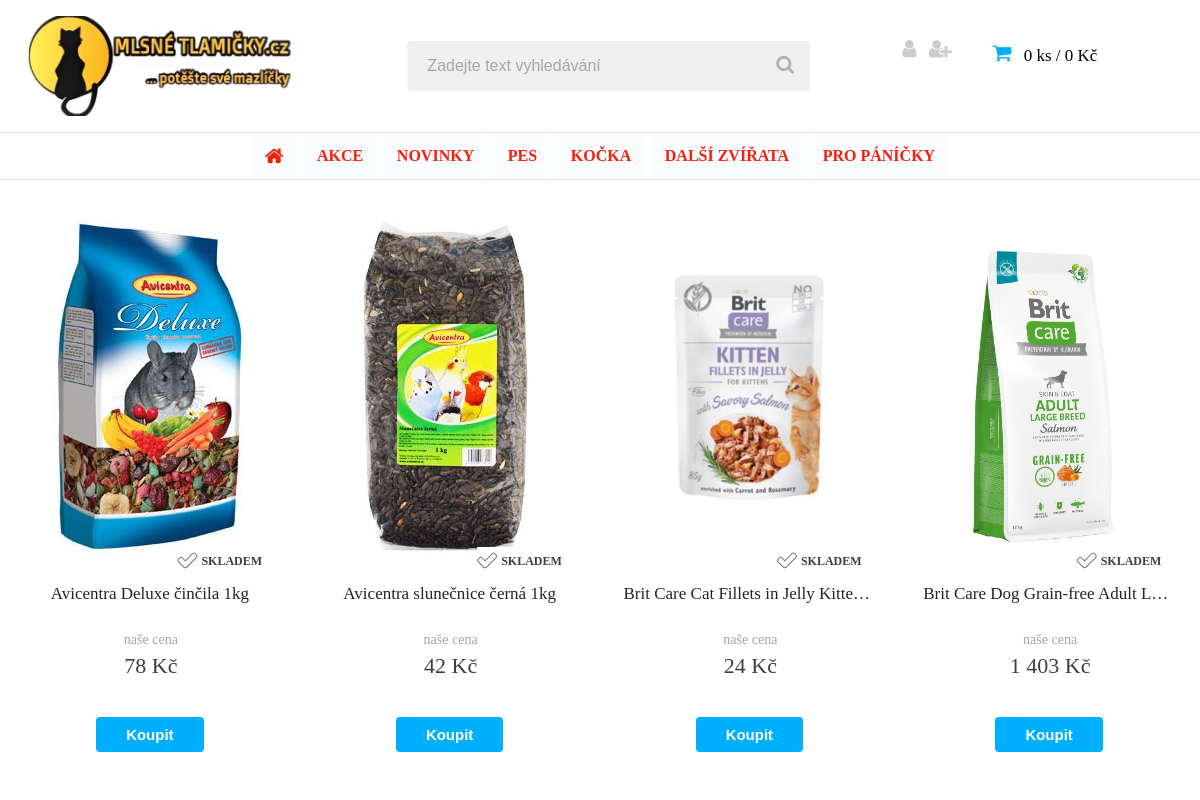The width and height of the screenshot is (1200, 800).
Task: Expand the DALŠÍ ZVÍŘATA category menu
Action: click(727, 156)
